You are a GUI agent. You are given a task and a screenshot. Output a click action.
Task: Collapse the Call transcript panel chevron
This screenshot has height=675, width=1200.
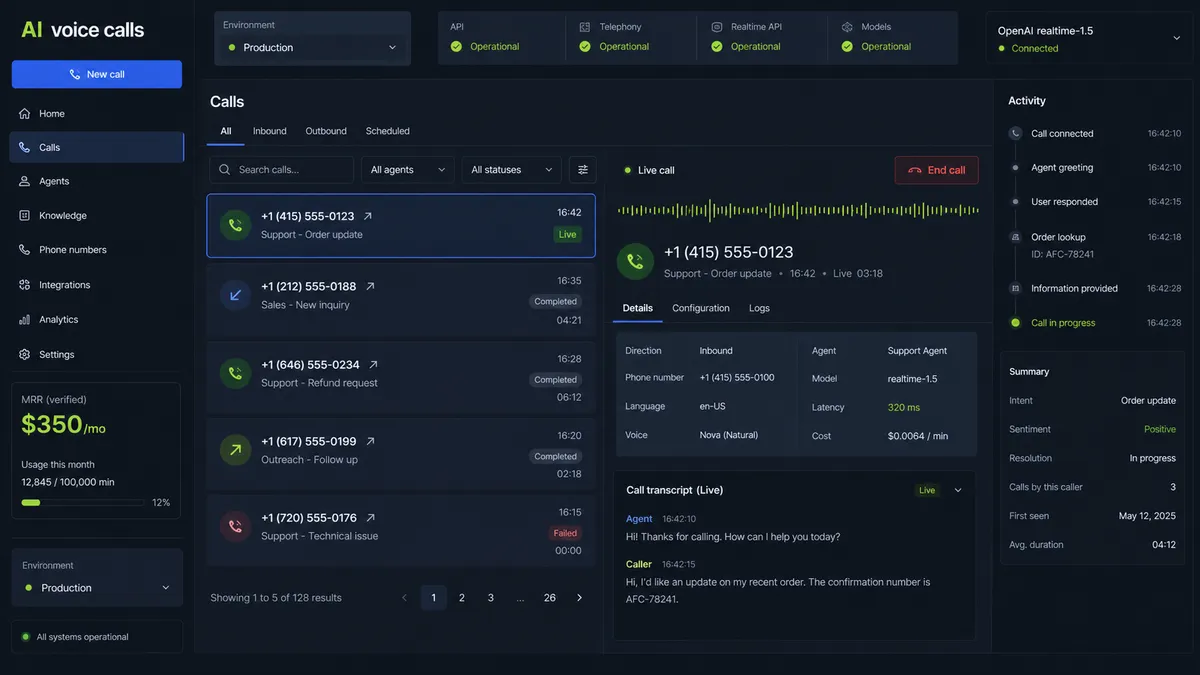coord(958,490)
